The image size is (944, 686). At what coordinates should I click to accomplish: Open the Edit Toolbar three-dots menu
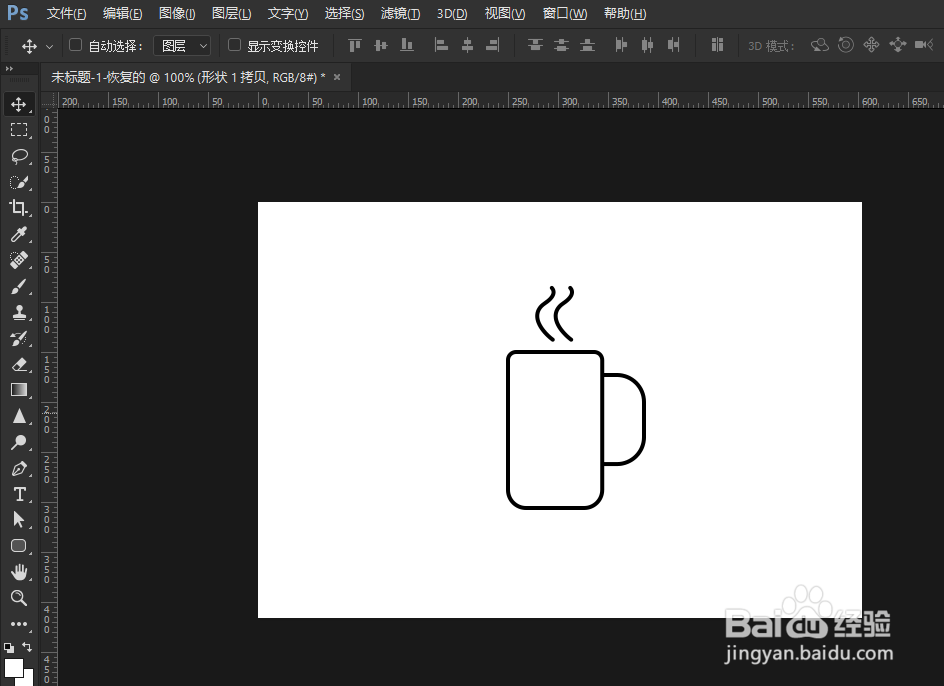pyautogui.click(x=19, y=624)
